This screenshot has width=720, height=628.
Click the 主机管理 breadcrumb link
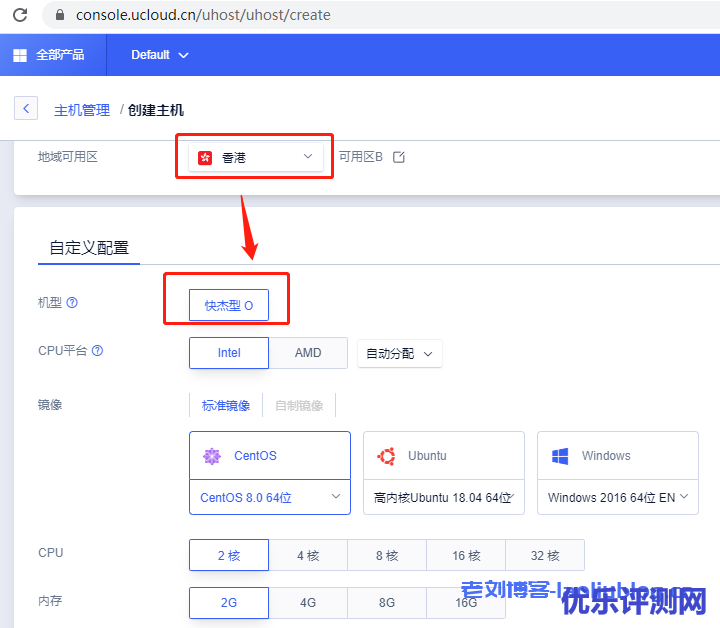82,110
